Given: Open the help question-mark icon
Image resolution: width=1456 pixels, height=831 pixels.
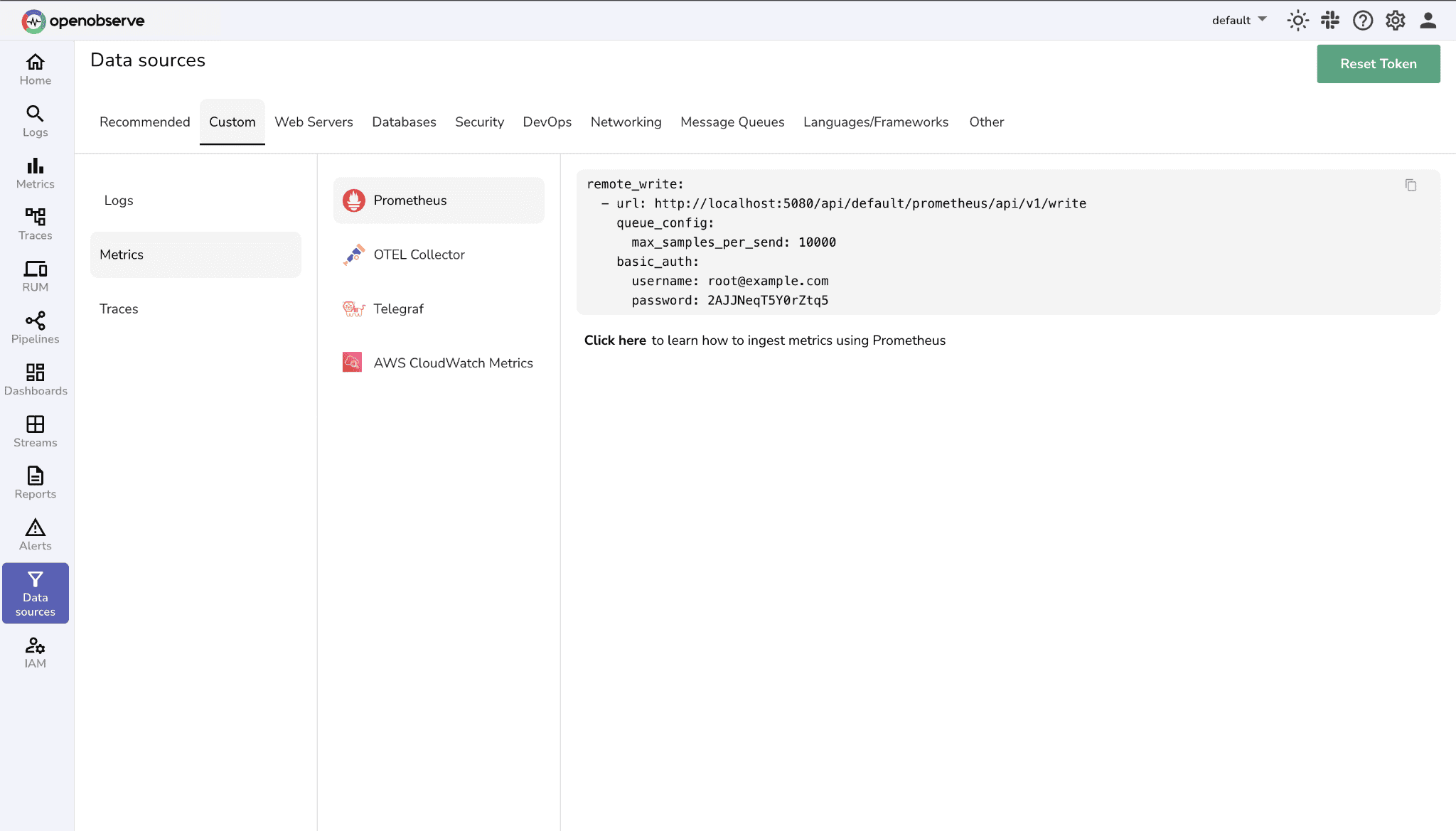Looking at the screenshot, I should tap(1363, 21).
